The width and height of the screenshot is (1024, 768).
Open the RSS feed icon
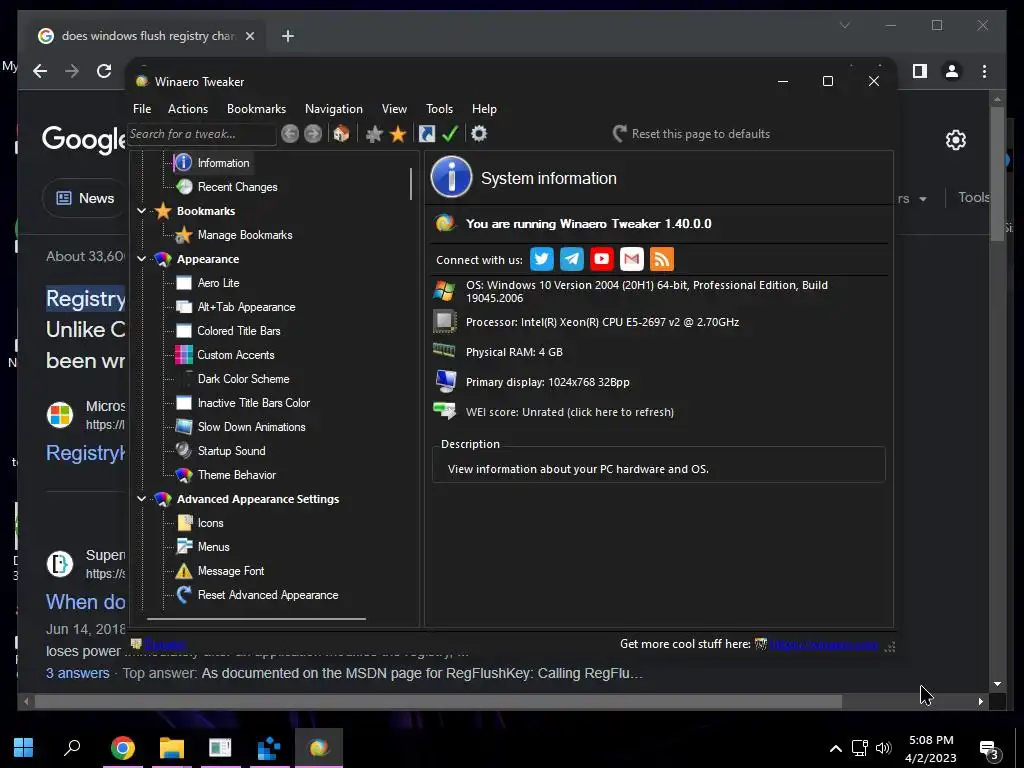[x=662, y=259]
